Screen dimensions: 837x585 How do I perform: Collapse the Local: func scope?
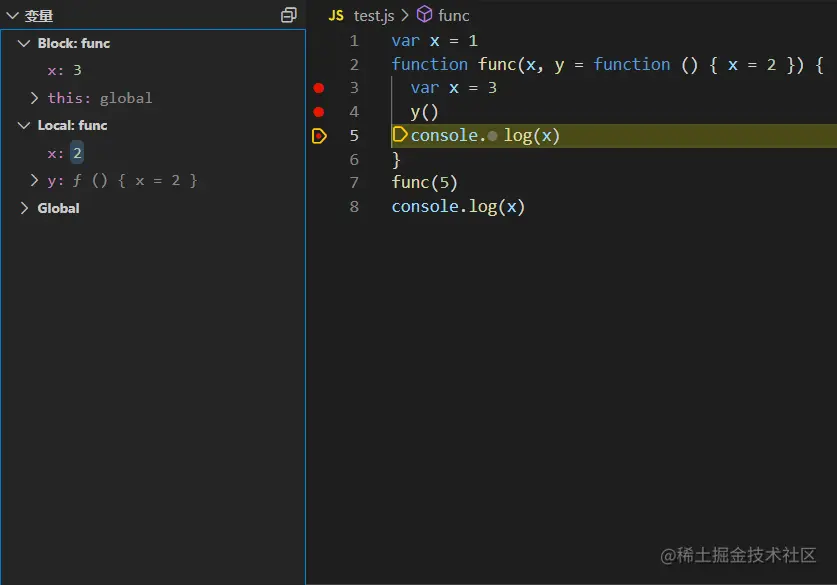(x=24, y=126)
